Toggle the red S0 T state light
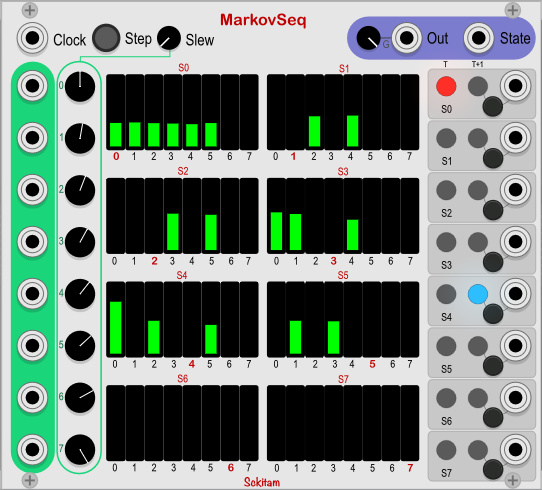Screen dimensions: 542x490 tap(446, 86)
